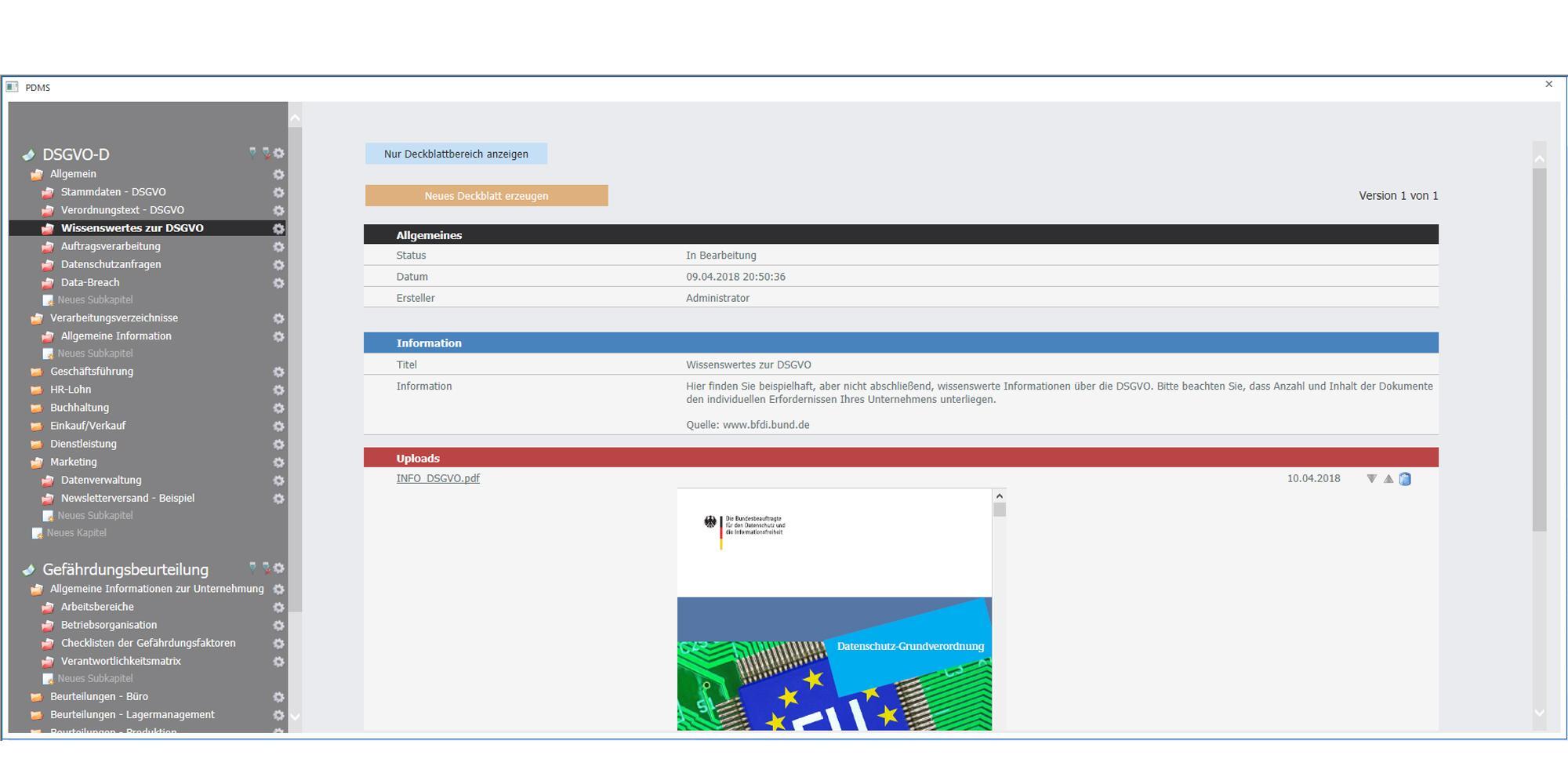Open gear settings for Arbeitsbereiche
1568x784 pixels.
[278, 607]
